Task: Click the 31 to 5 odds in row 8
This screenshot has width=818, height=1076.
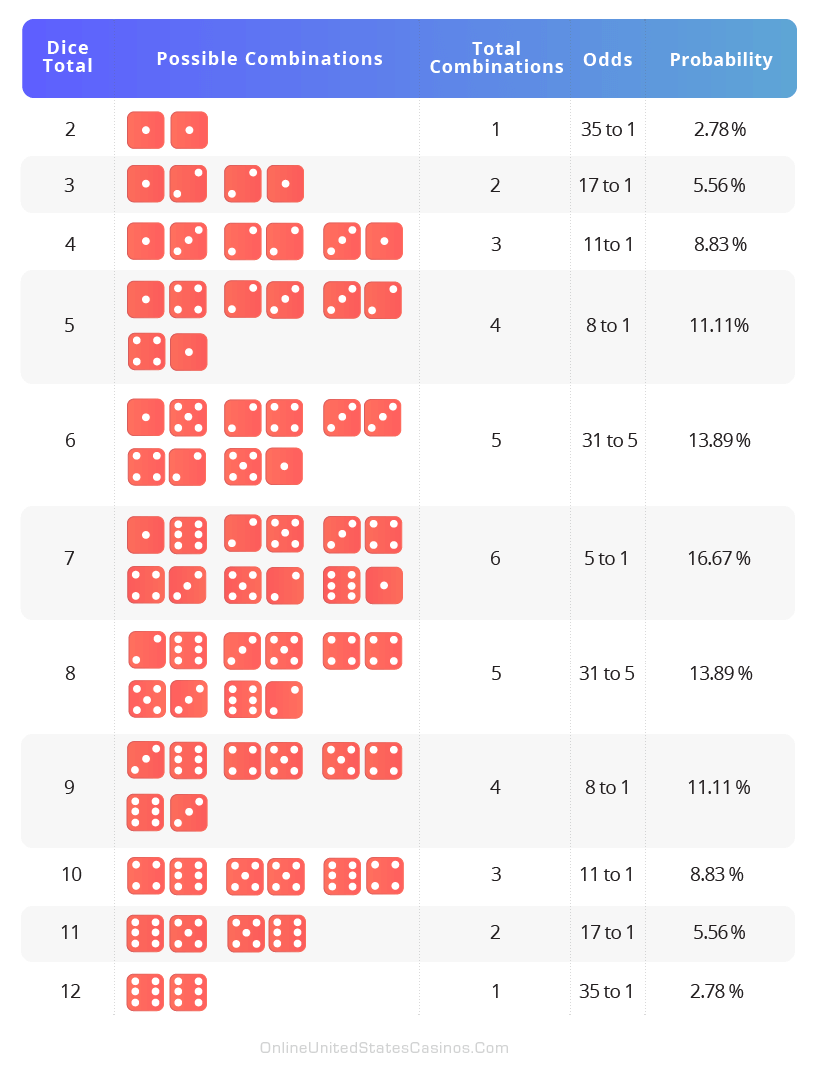Action: tap(607, 673)
